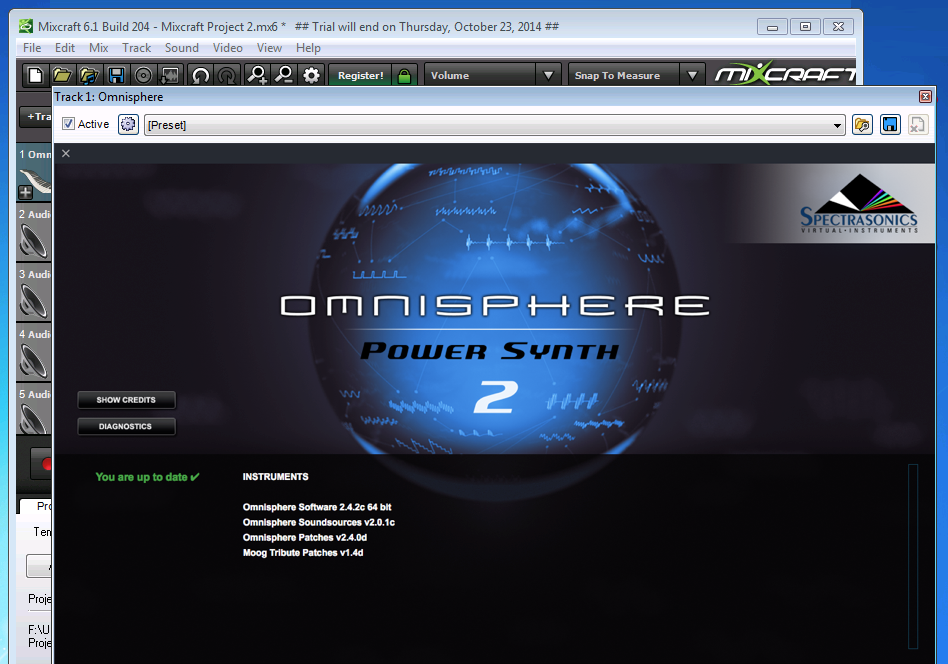Open the Snap To Measure dropdown arrow
Image resolution: width=948 pixels, height=664 pixels.
[692, 76]
